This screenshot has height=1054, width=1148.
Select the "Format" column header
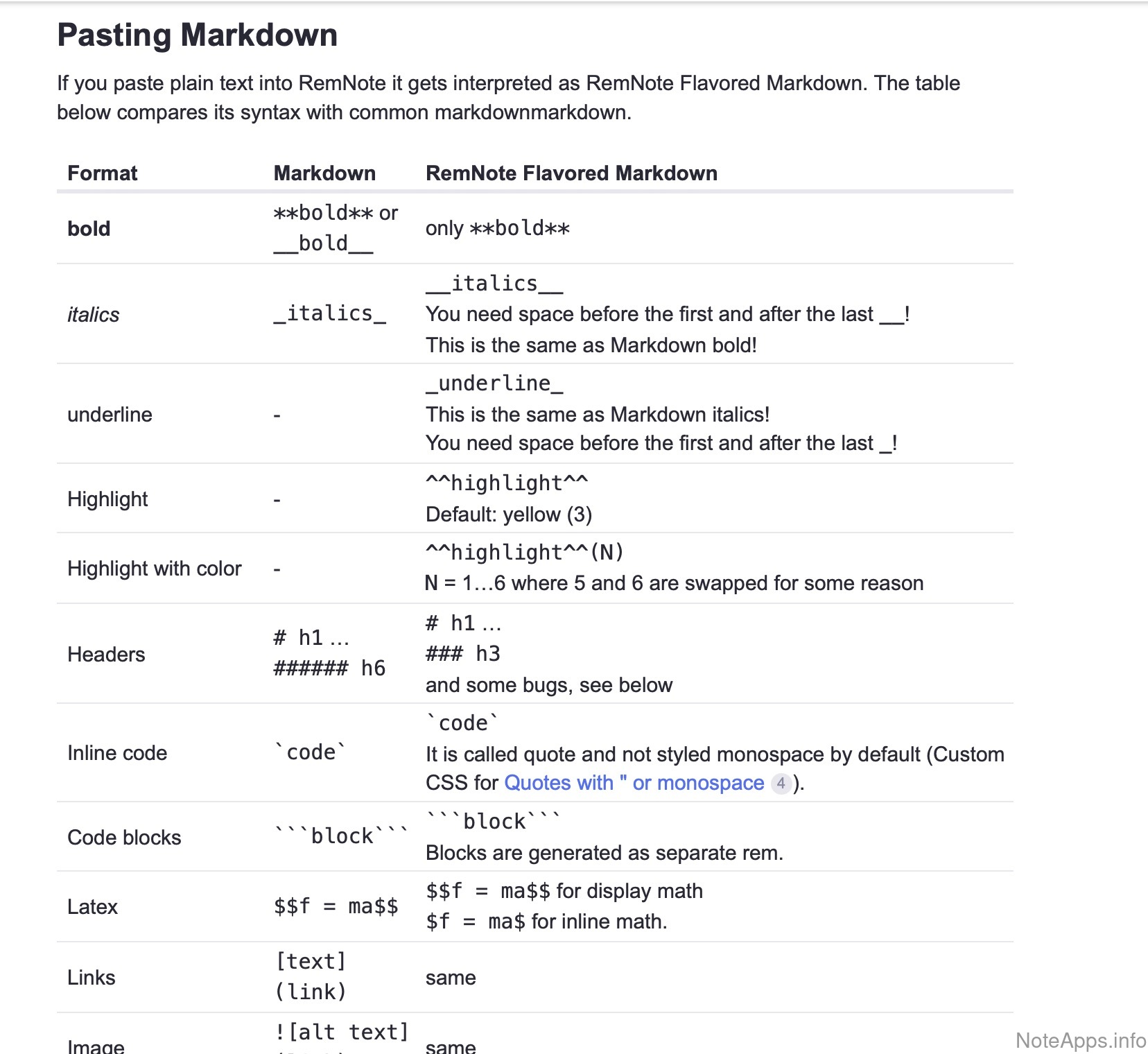(x=102, y=173)
